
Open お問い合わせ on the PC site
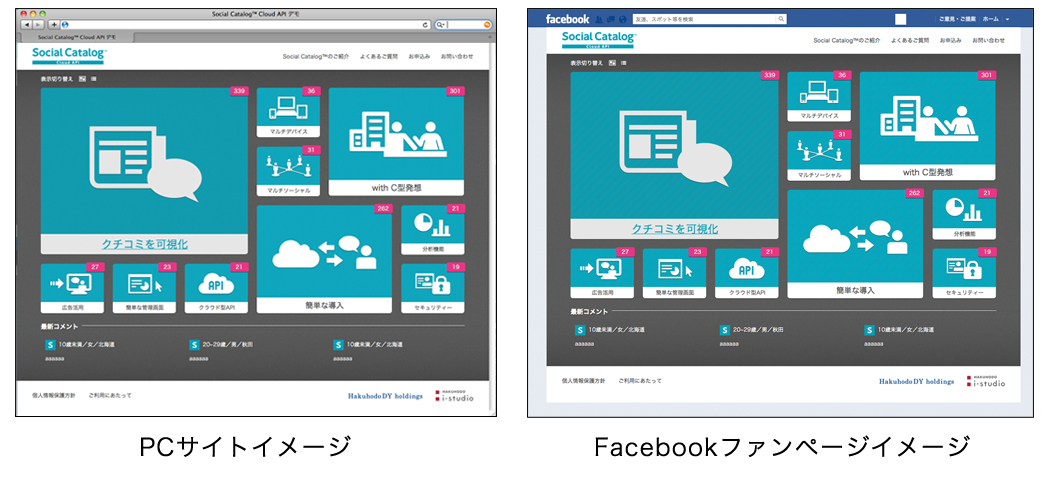point(457,57)
